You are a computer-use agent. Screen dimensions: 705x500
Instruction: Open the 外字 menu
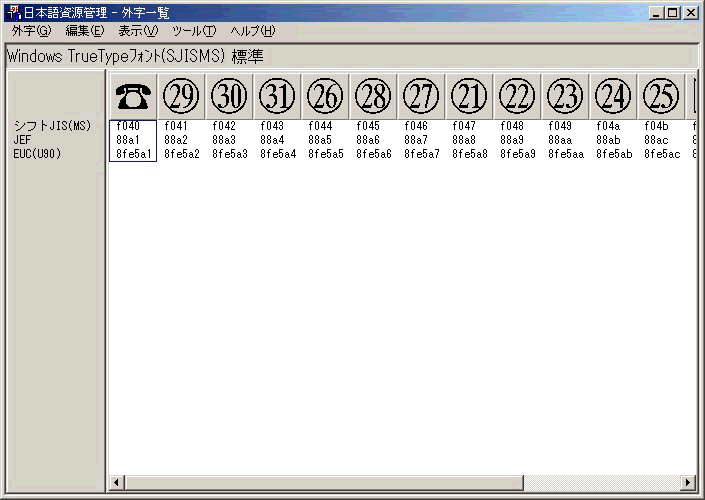(30, 31)
